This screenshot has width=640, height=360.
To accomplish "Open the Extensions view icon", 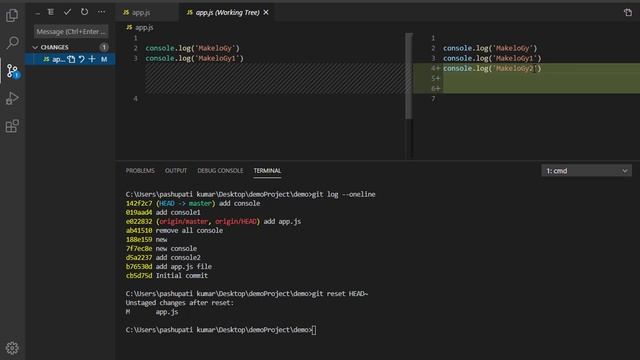I will coord(12,126).
